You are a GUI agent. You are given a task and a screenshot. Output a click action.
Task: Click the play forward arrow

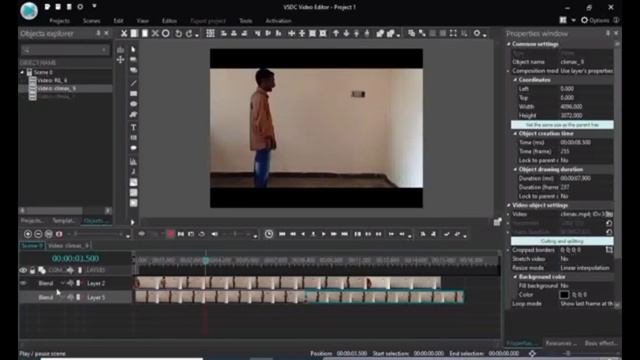point(323,234)
